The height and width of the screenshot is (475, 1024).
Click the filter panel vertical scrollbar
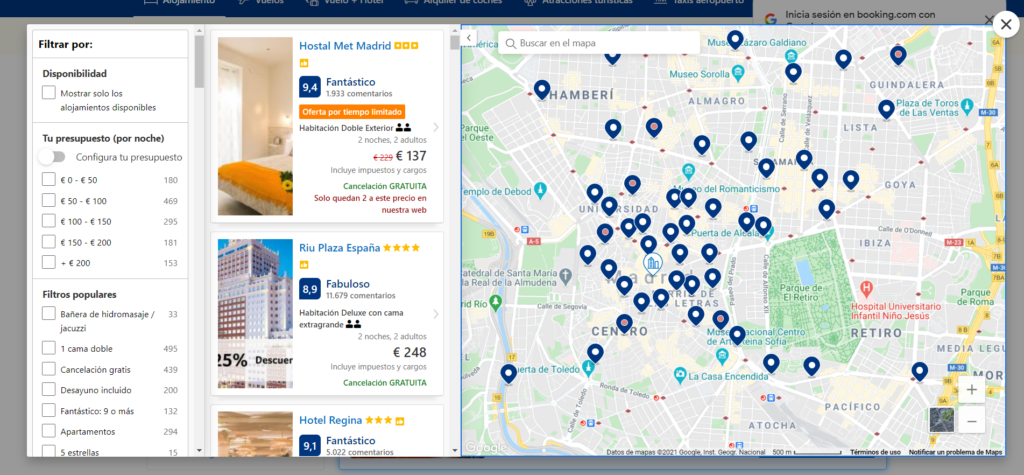(x=199, y=59)
